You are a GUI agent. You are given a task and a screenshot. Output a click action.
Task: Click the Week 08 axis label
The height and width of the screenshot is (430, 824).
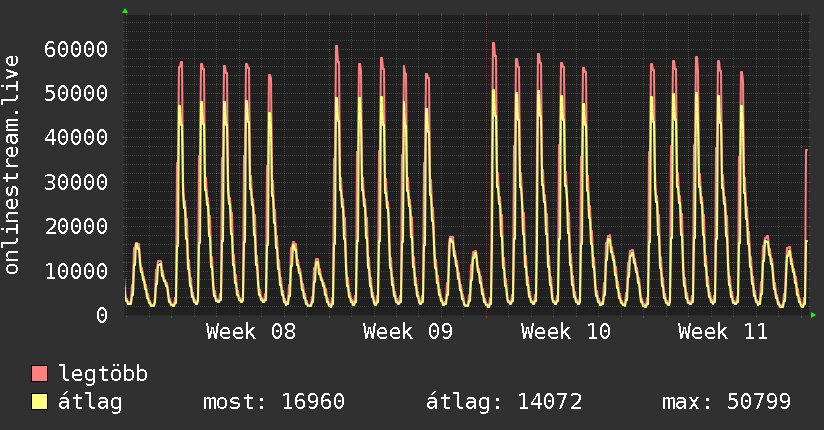251,332
